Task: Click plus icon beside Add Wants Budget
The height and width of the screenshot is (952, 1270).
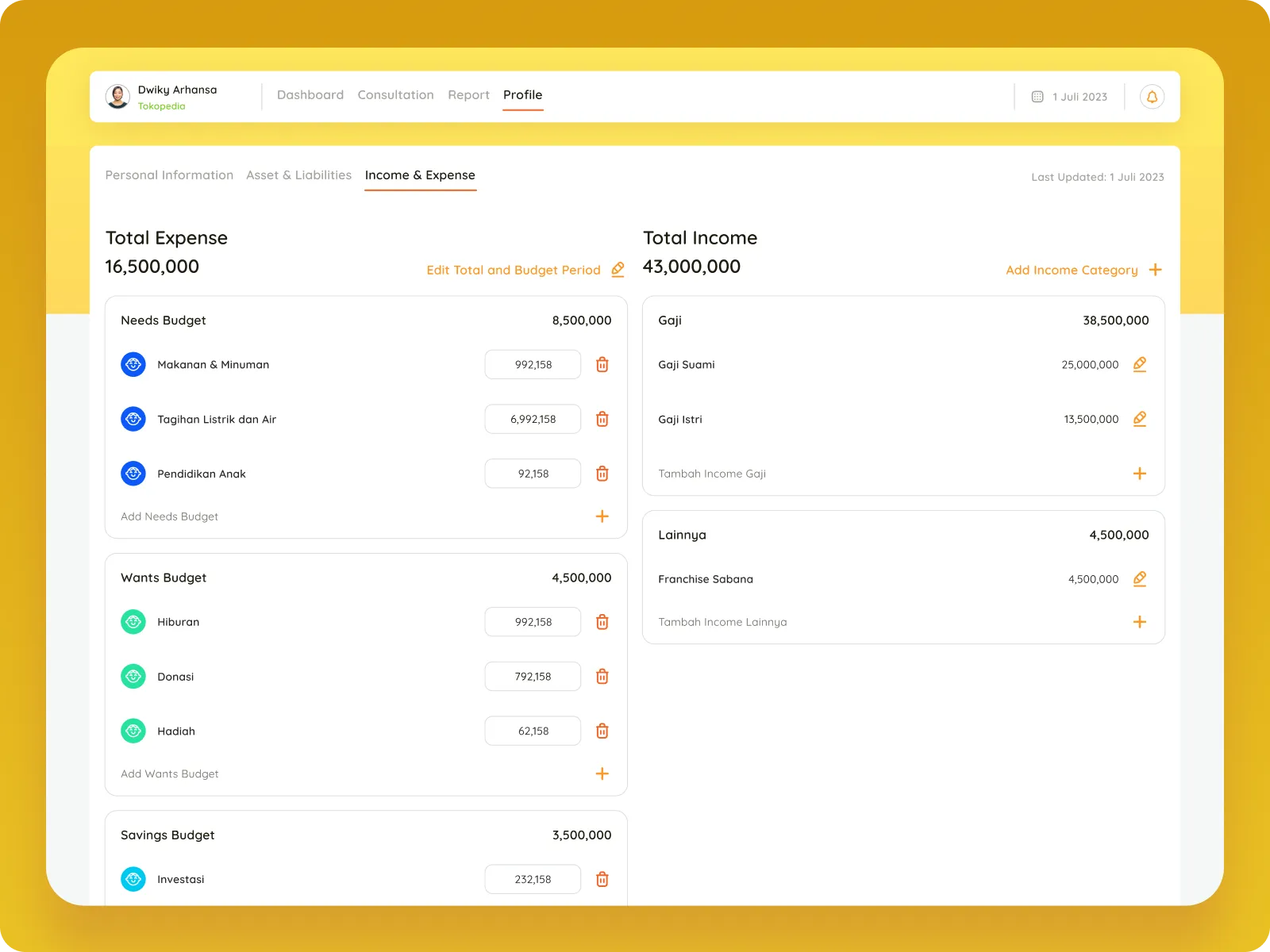Action: pos(602,773)
